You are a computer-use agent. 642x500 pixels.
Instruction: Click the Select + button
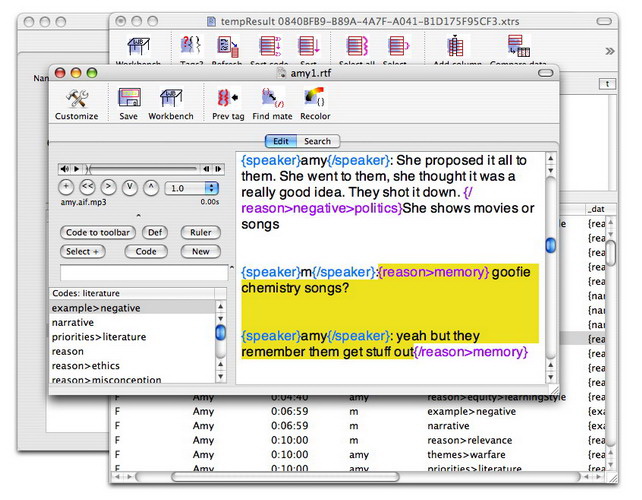point(84,252)
